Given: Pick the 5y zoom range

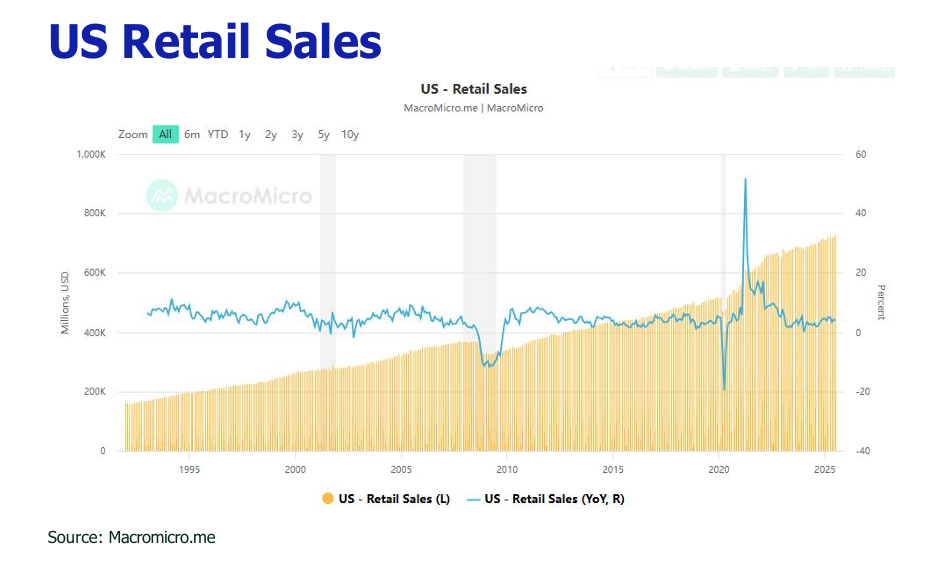Looking at the screenshot, I should coord(323,135).
